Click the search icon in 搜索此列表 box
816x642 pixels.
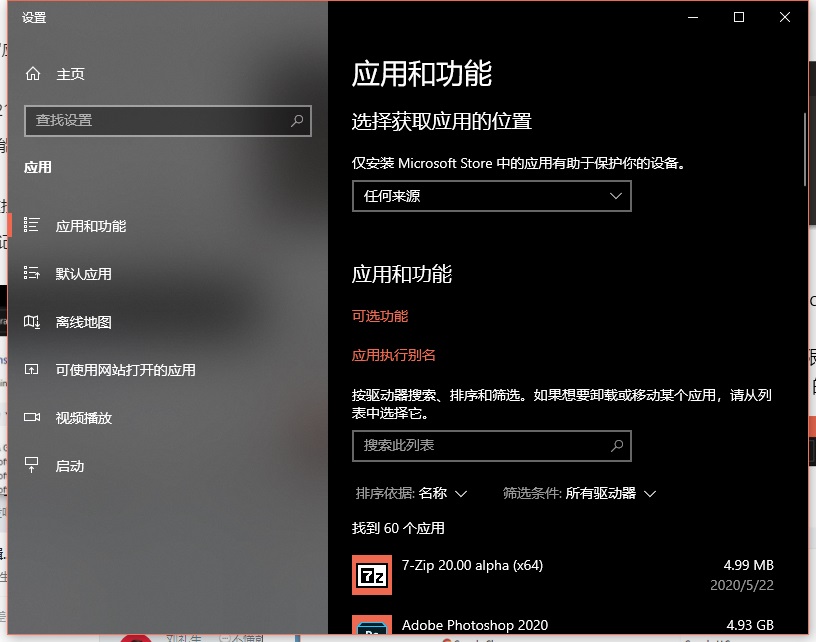coord(617,445)
